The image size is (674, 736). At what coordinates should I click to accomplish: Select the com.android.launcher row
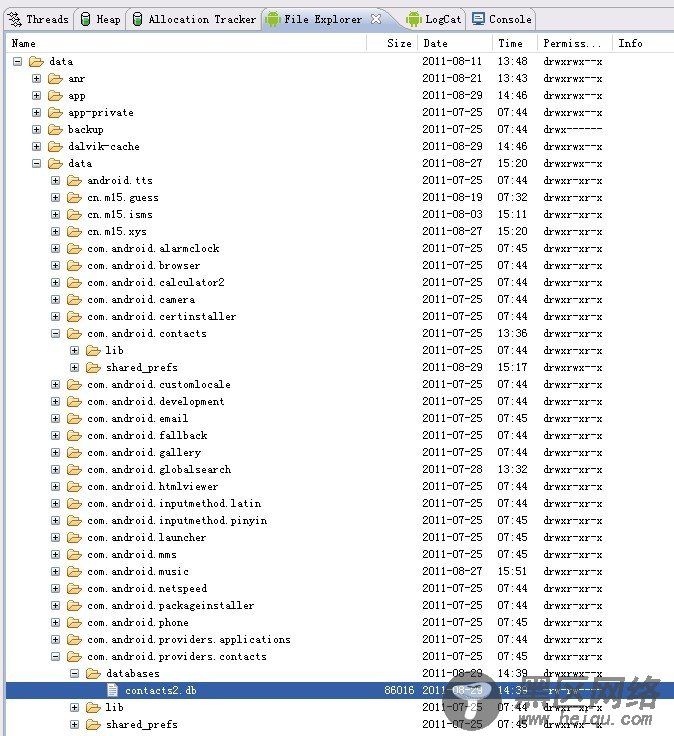tap(340, 537)
